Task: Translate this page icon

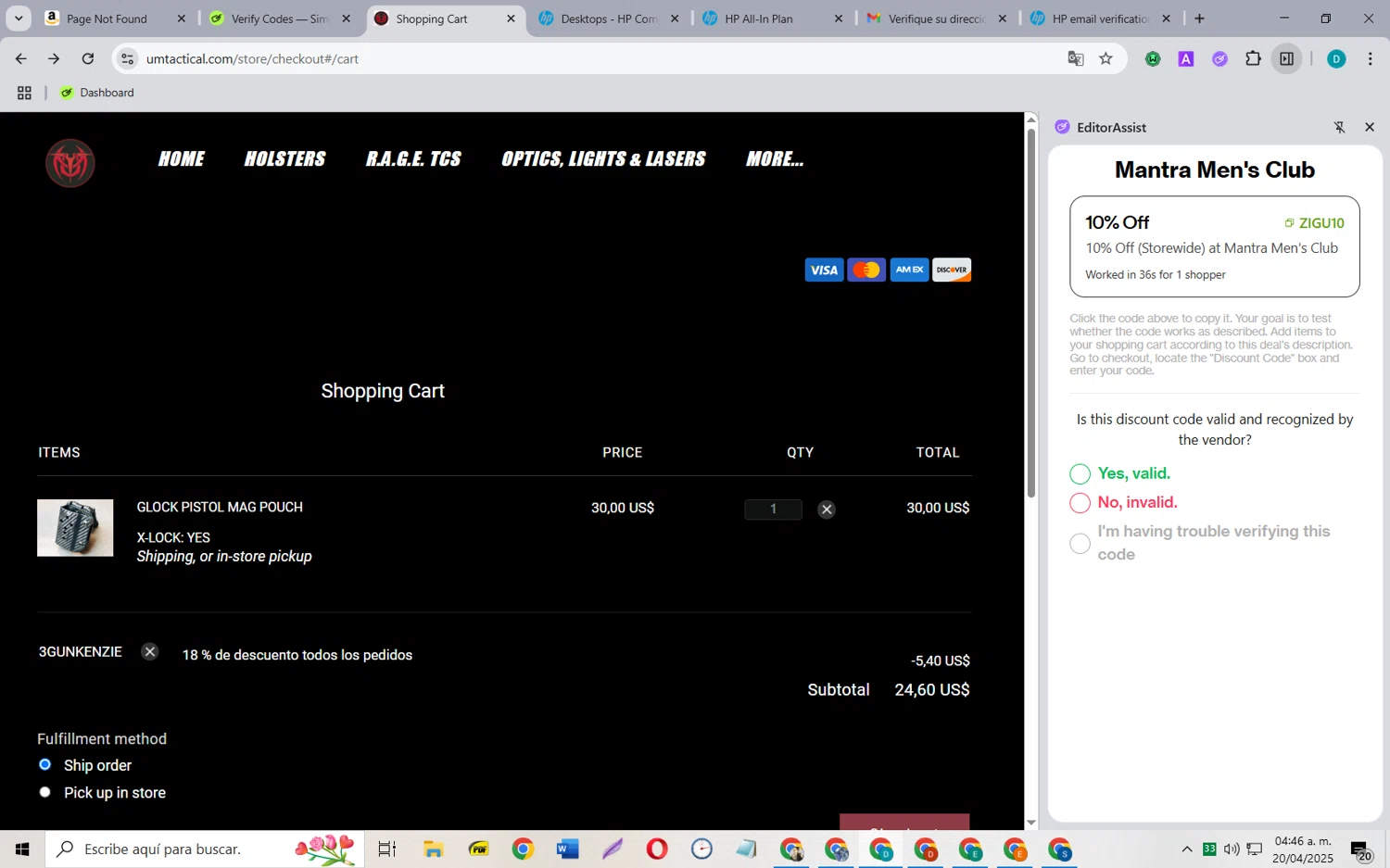Action: [1075, 58]
